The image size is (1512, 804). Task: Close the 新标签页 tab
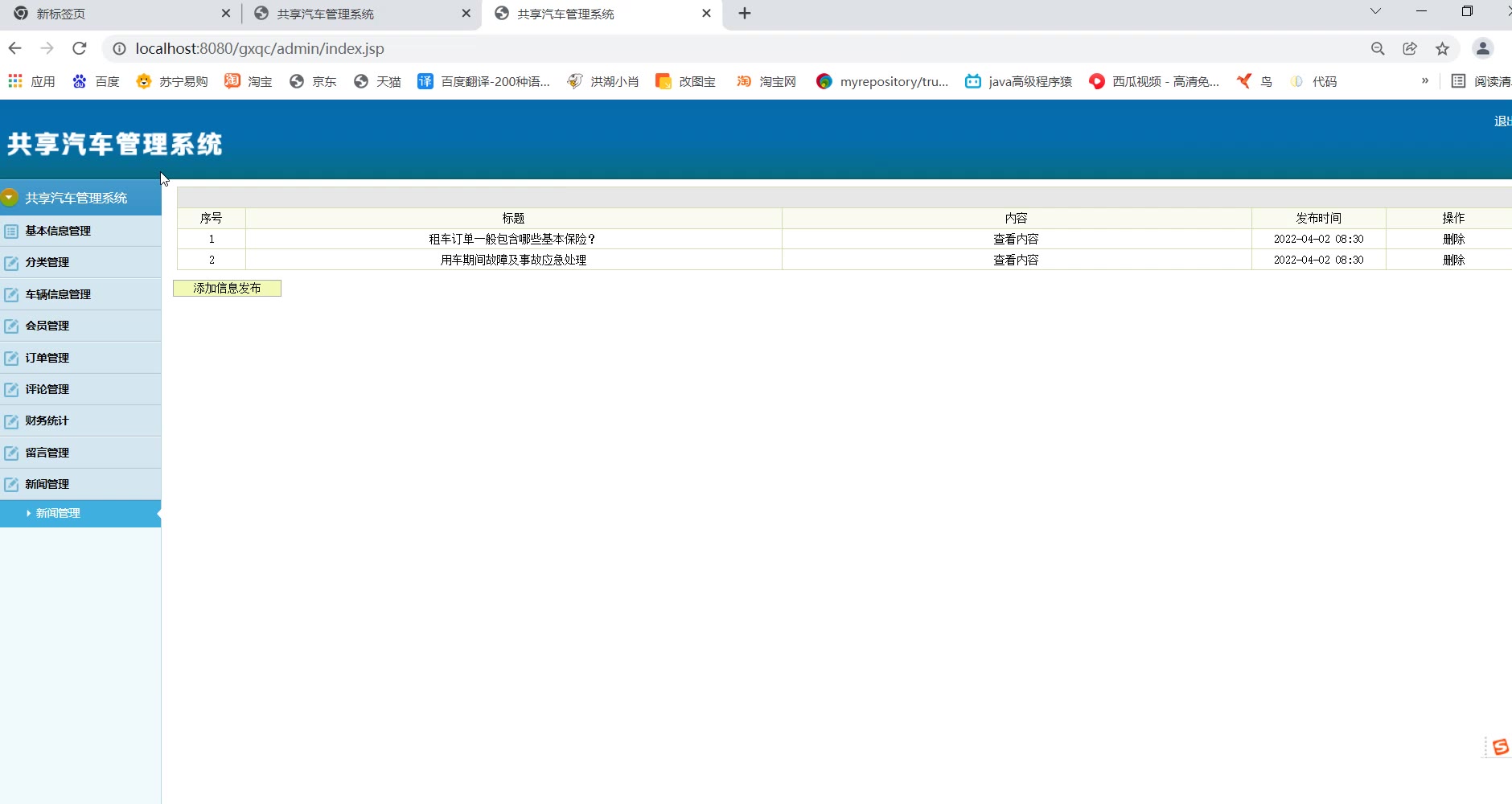[226, 14]
